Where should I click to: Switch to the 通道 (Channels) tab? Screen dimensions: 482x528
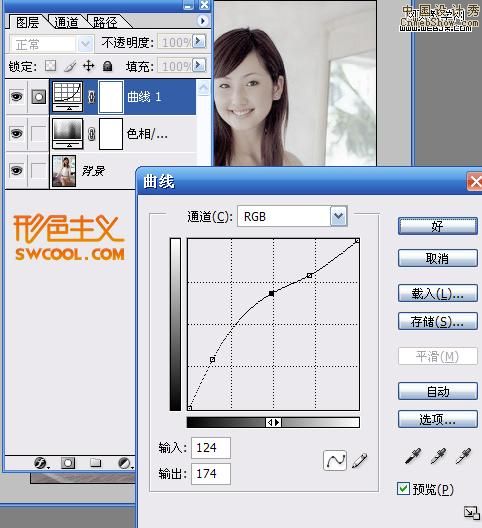[x=66, y=22]
